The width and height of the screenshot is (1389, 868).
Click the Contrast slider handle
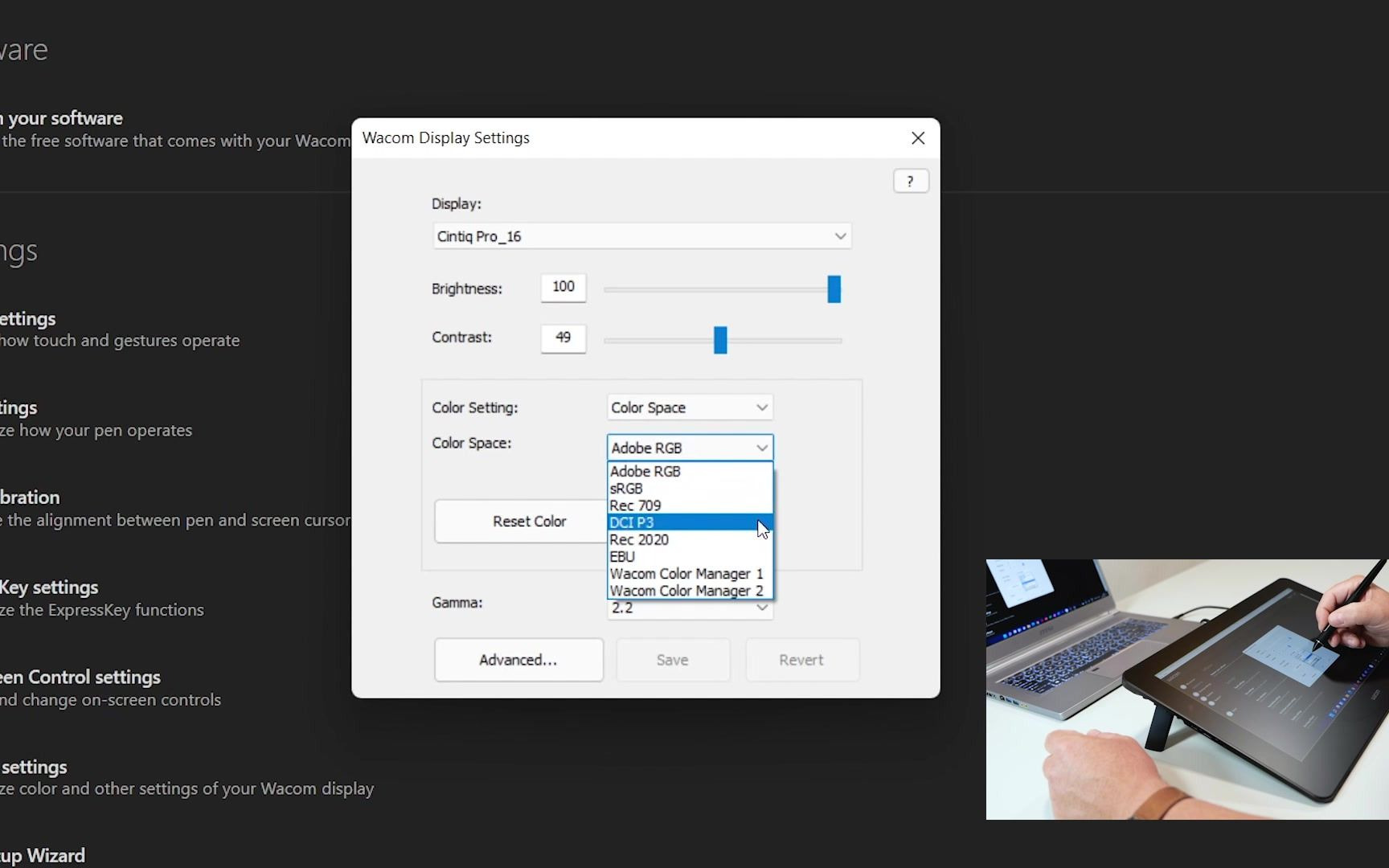(721, 340)
